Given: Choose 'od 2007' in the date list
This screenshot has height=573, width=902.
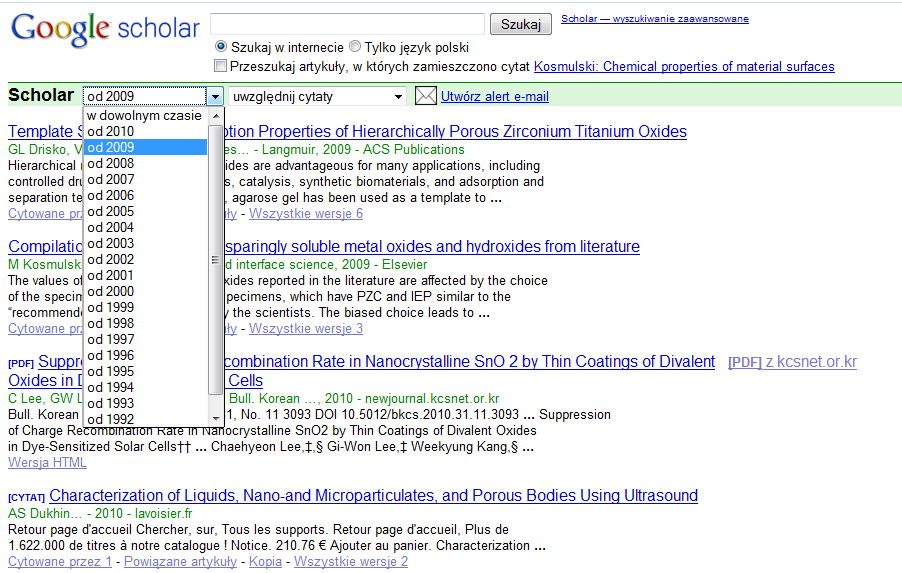Looking at the screenshot, I should (146, 179).
